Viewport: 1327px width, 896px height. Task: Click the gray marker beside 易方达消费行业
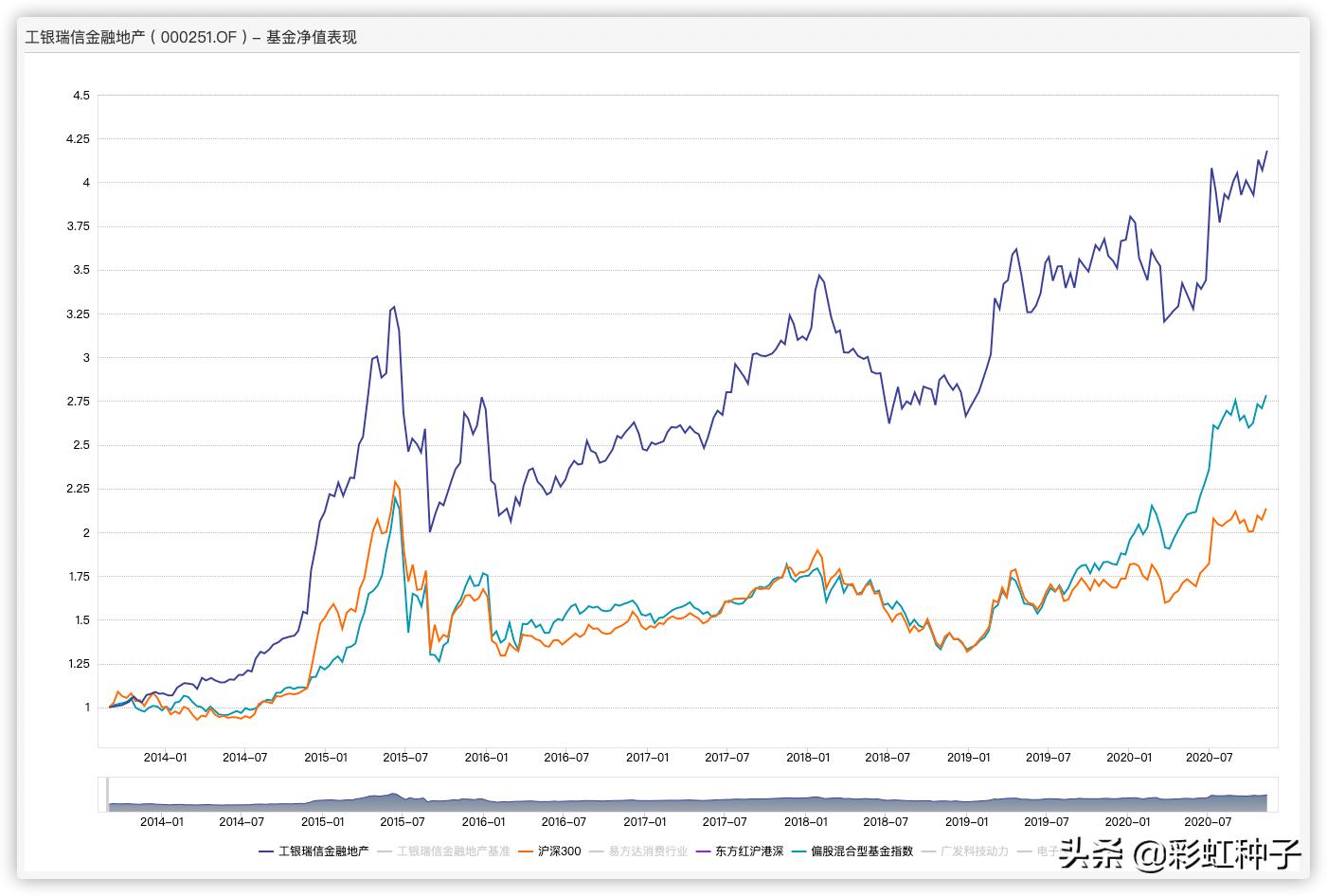coord(596,850)
